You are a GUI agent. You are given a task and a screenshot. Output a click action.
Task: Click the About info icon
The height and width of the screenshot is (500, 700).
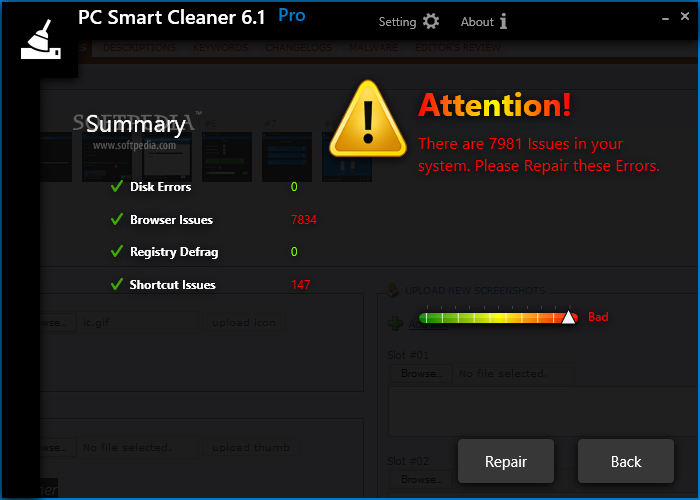click(503, 21)
